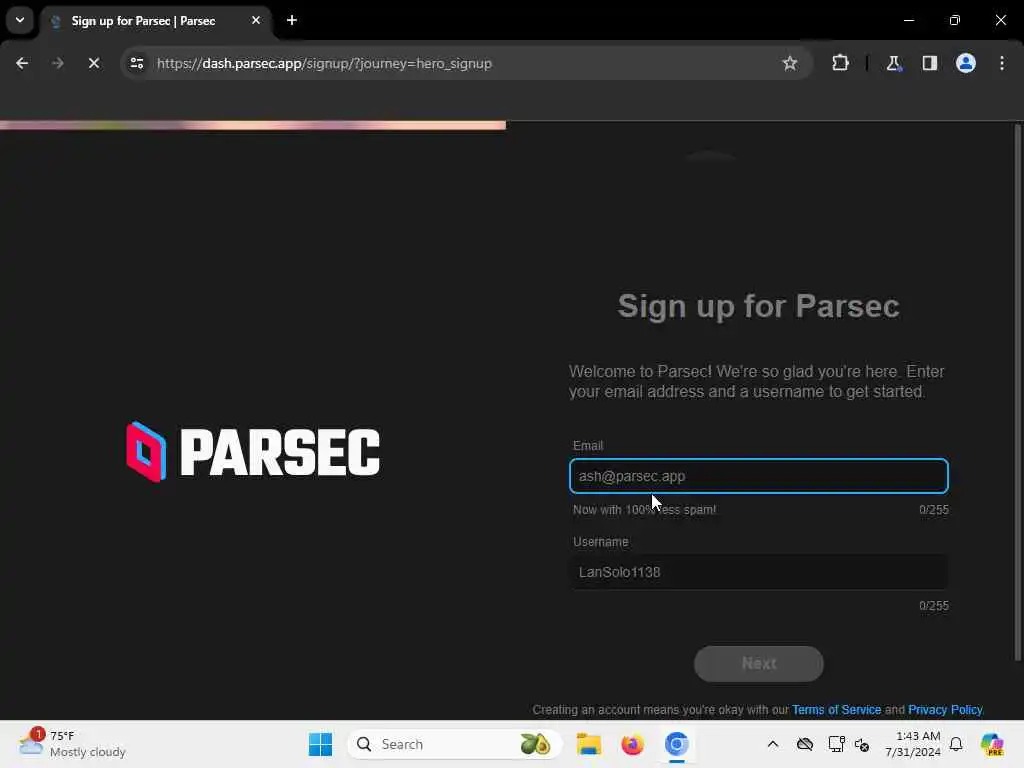
Task: Go back to the previous page
Action: [22, 63]
